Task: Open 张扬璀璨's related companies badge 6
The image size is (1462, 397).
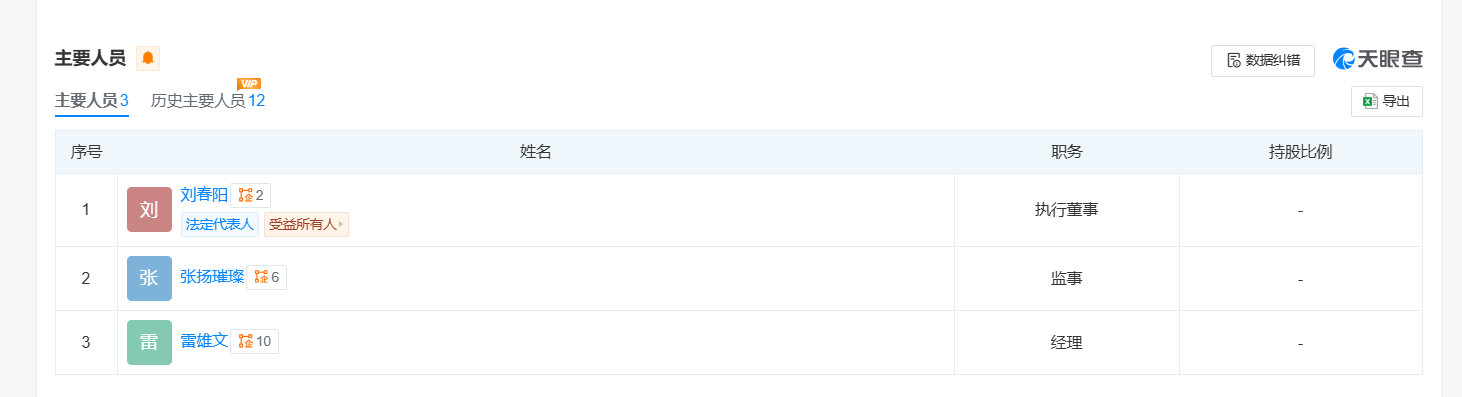Action: (x=267, y=277)
